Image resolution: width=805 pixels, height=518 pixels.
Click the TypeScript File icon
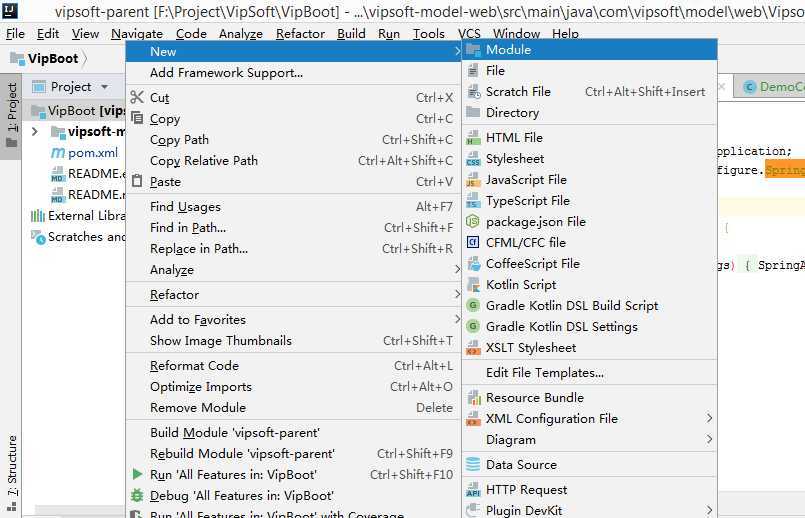[x=473, y=201]
